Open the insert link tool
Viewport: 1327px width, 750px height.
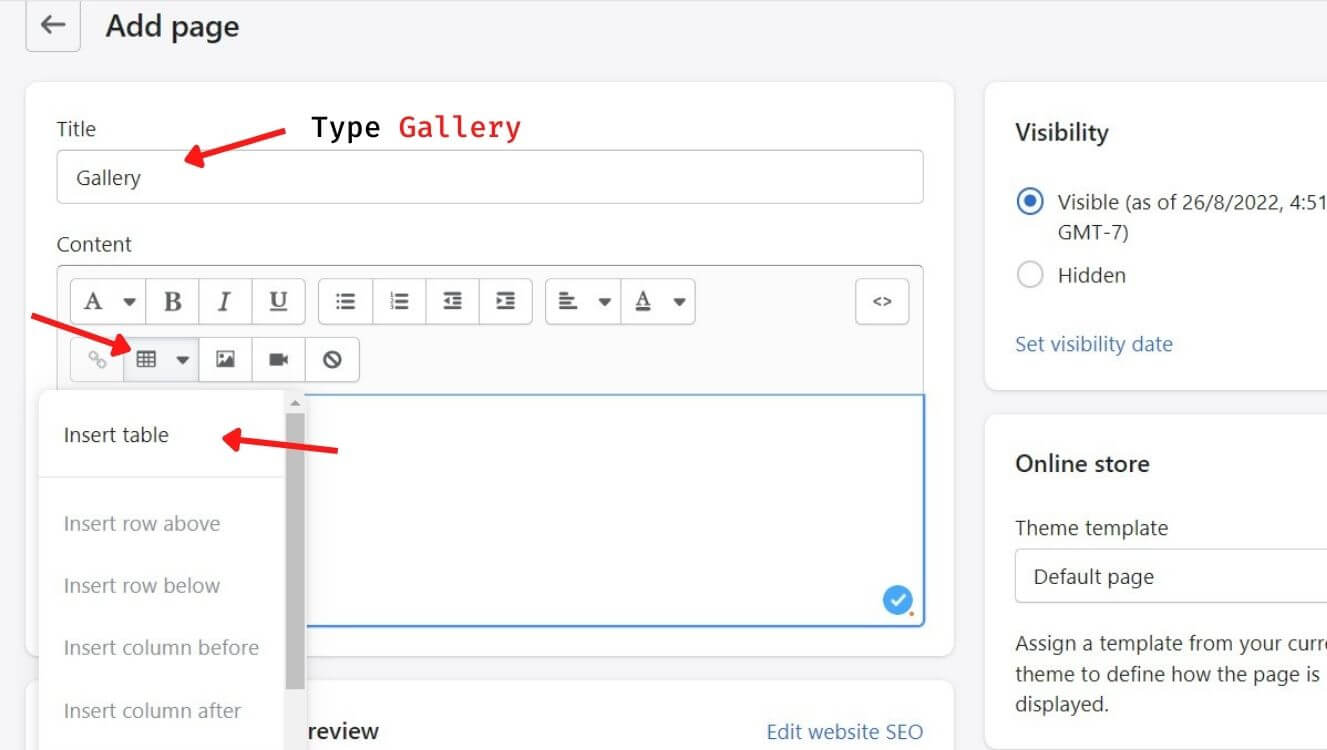tap(97, 359)
